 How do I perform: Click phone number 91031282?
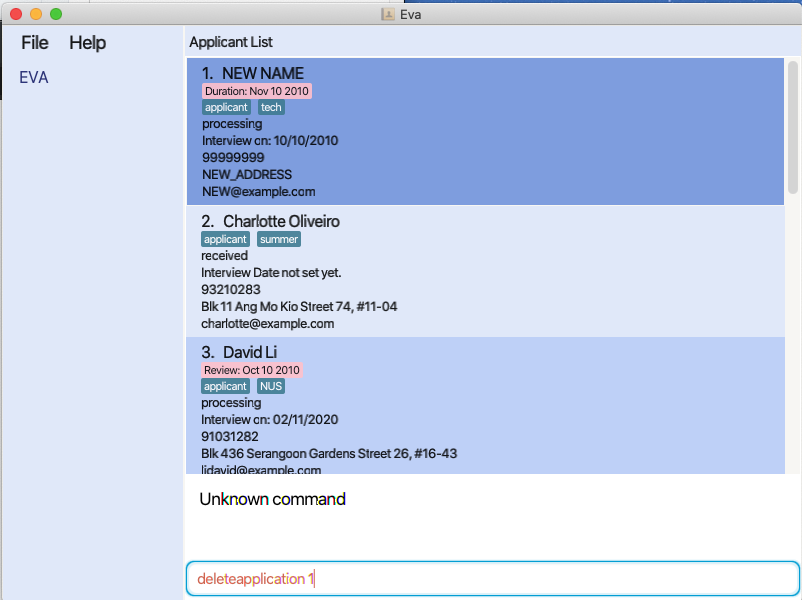point(230,437)
